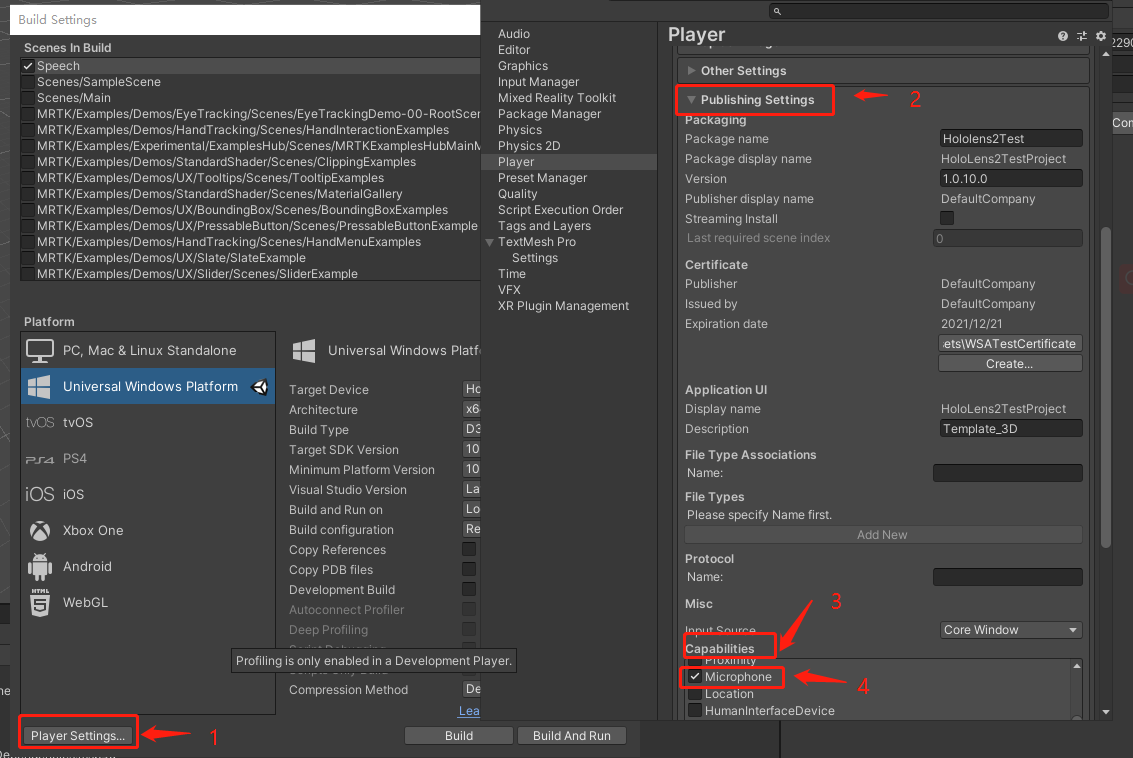This screenshot has height=758, width=1133.
Task: Select XR Plugin Management category
Action: 563,306
